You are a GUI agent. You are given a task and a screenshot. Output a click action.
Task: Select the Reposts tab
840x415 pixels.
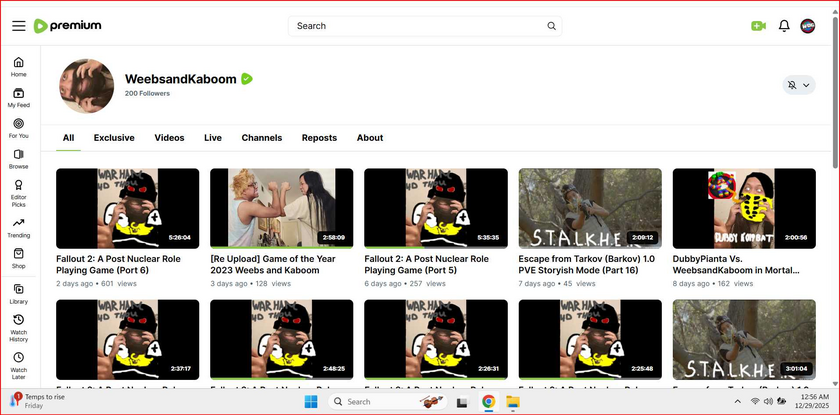coord(319,138)
